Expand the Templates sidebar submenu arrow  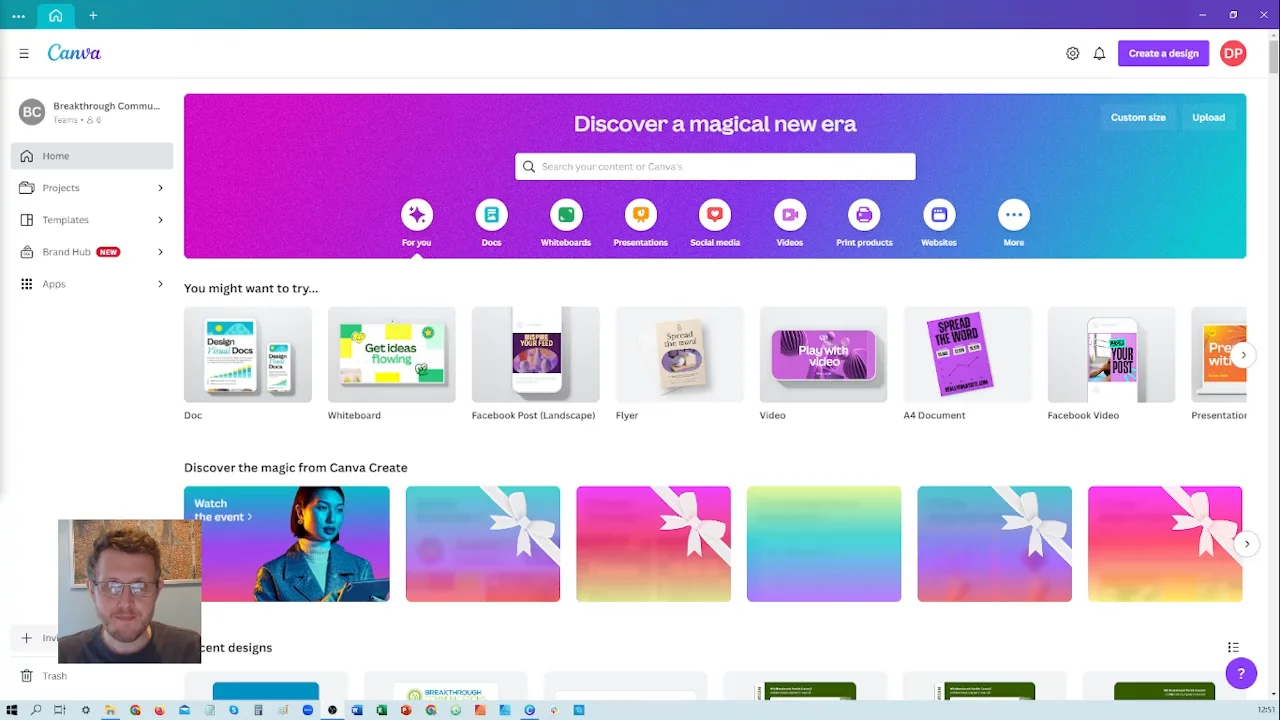click(160, 220)
